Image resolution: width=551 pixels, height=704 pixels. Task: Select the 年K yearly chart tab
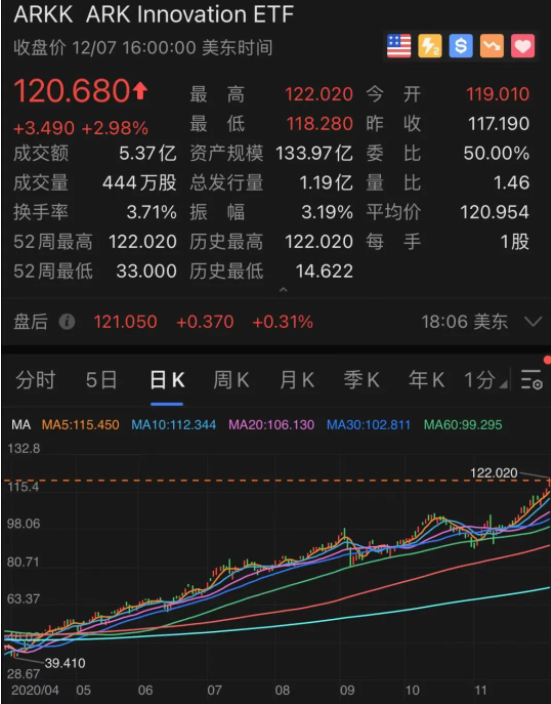(x=426, y=380)
